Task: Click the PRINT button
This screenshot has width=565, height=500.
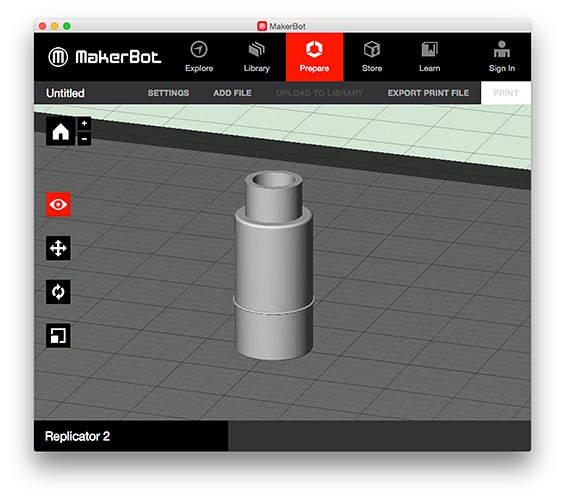Action: pos(506,93)
